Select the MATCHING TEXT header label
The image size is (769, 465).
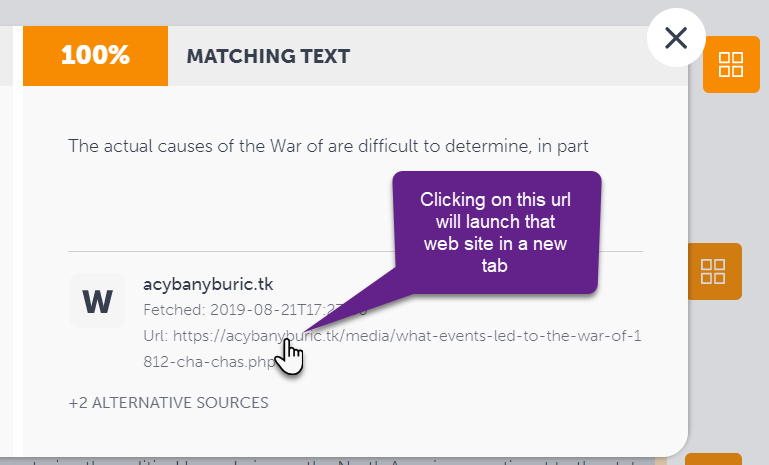(x=268, y=56)
